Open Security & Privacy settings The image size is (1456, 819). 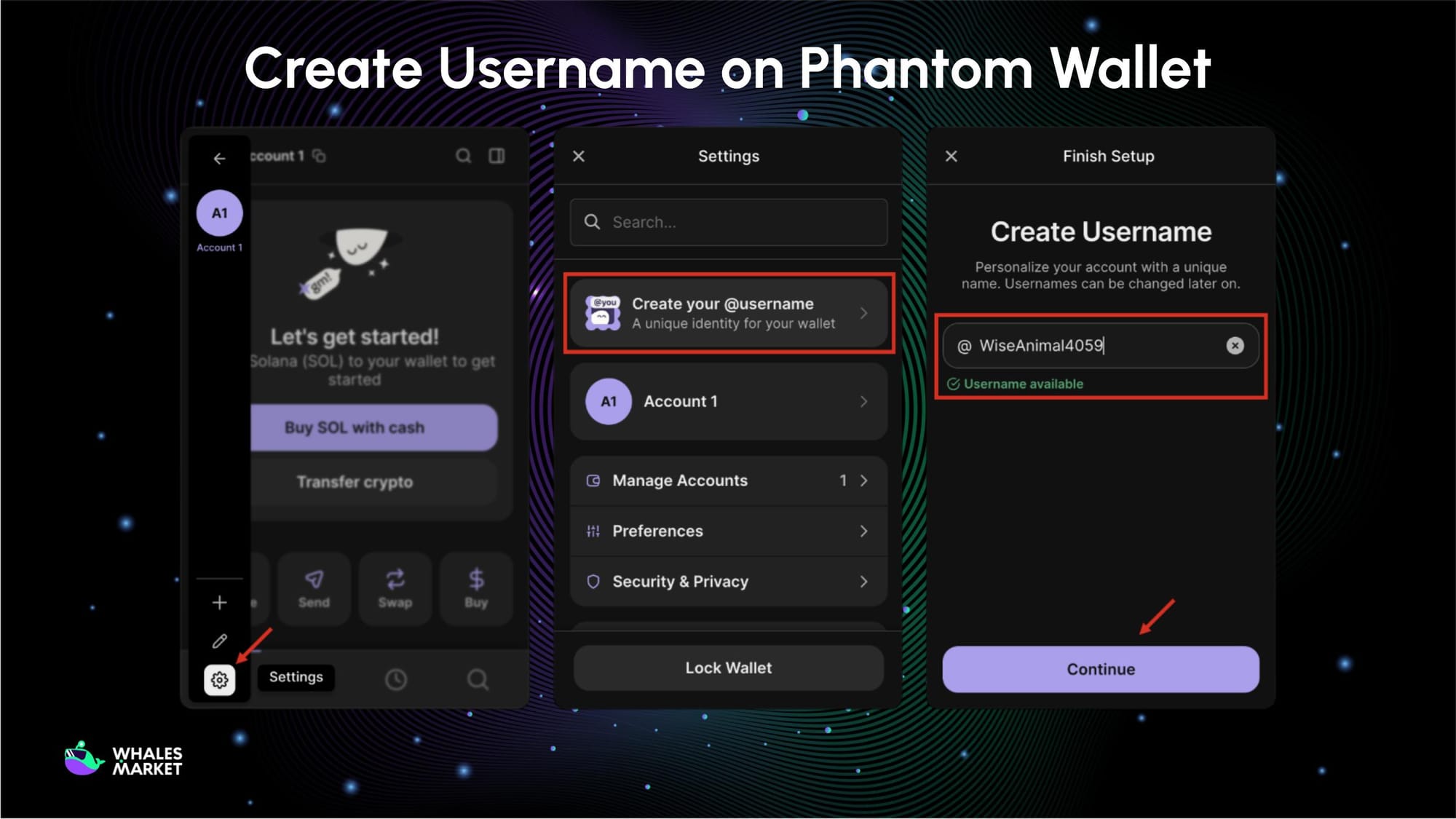728,581
